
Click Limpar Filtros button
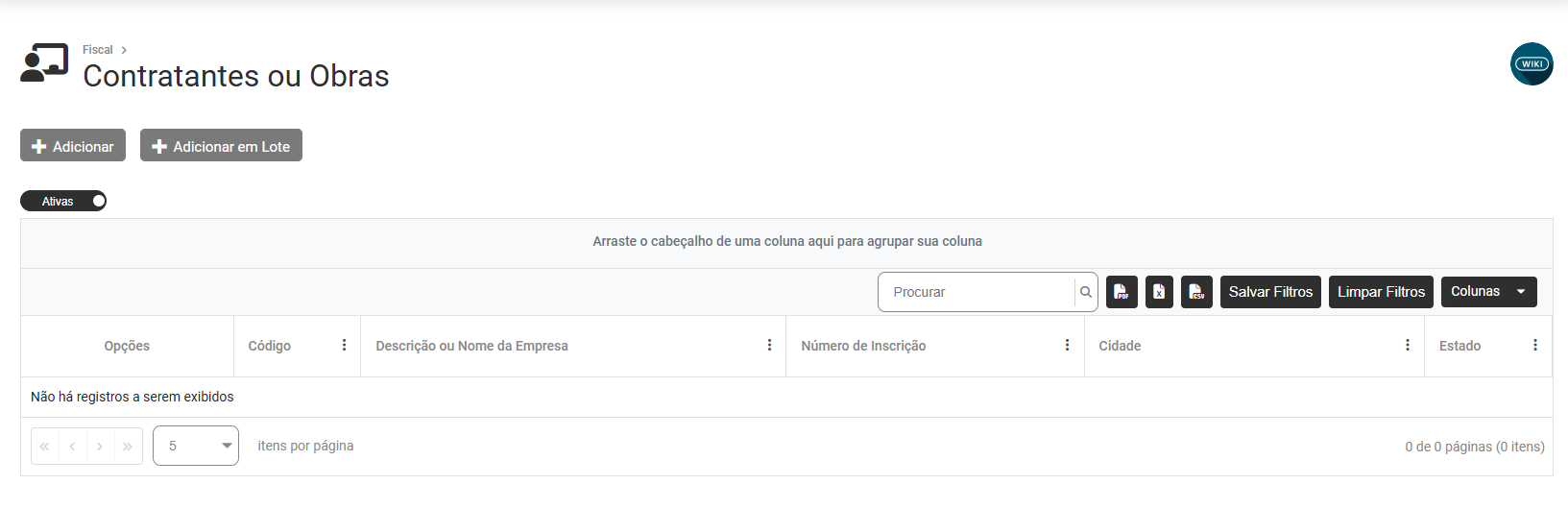point(1381,292)
